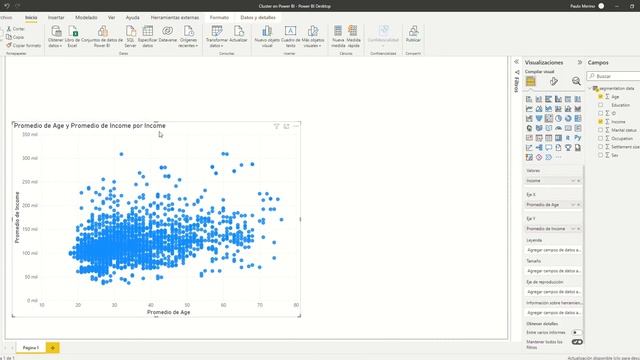Click Nuevo objeto visual in ribbon
The height and width of the screenshot is (360, 640).
[267, 36]
